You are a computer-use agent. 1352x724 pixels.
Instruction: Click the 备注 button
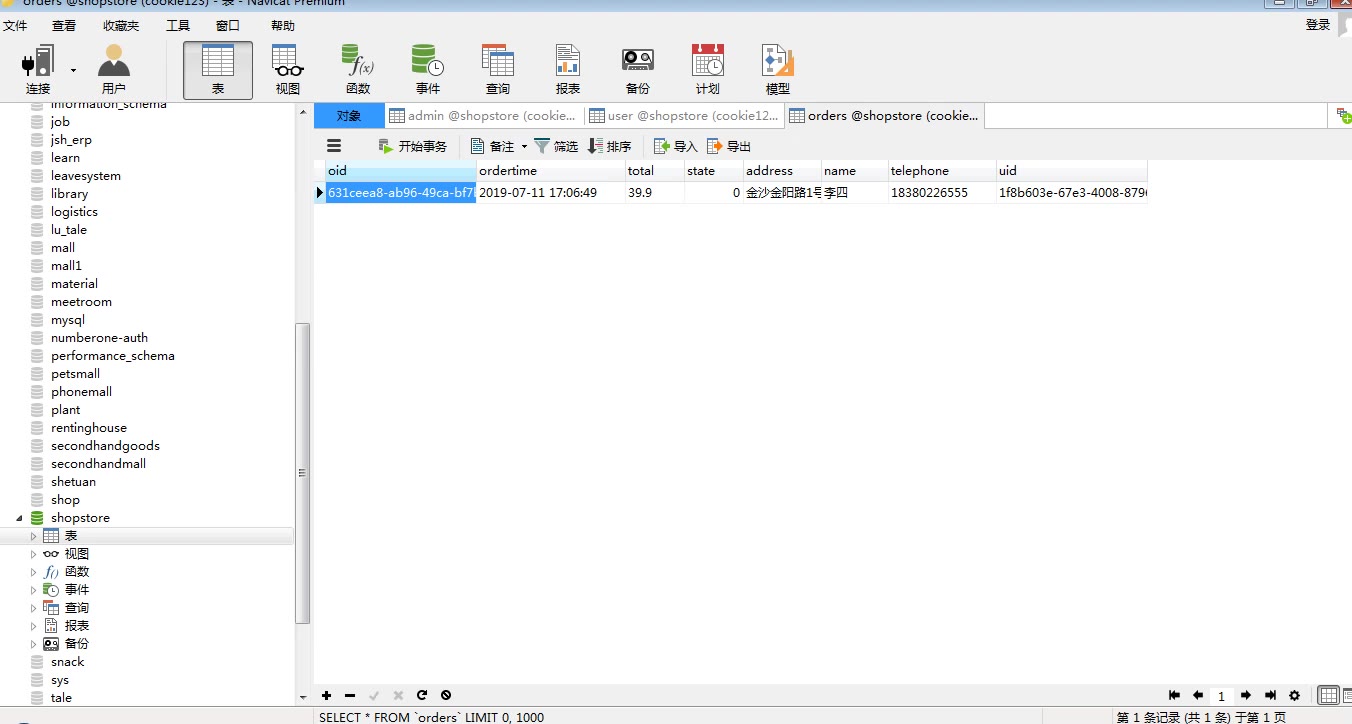pyautogui.click(x=493, y=146)
